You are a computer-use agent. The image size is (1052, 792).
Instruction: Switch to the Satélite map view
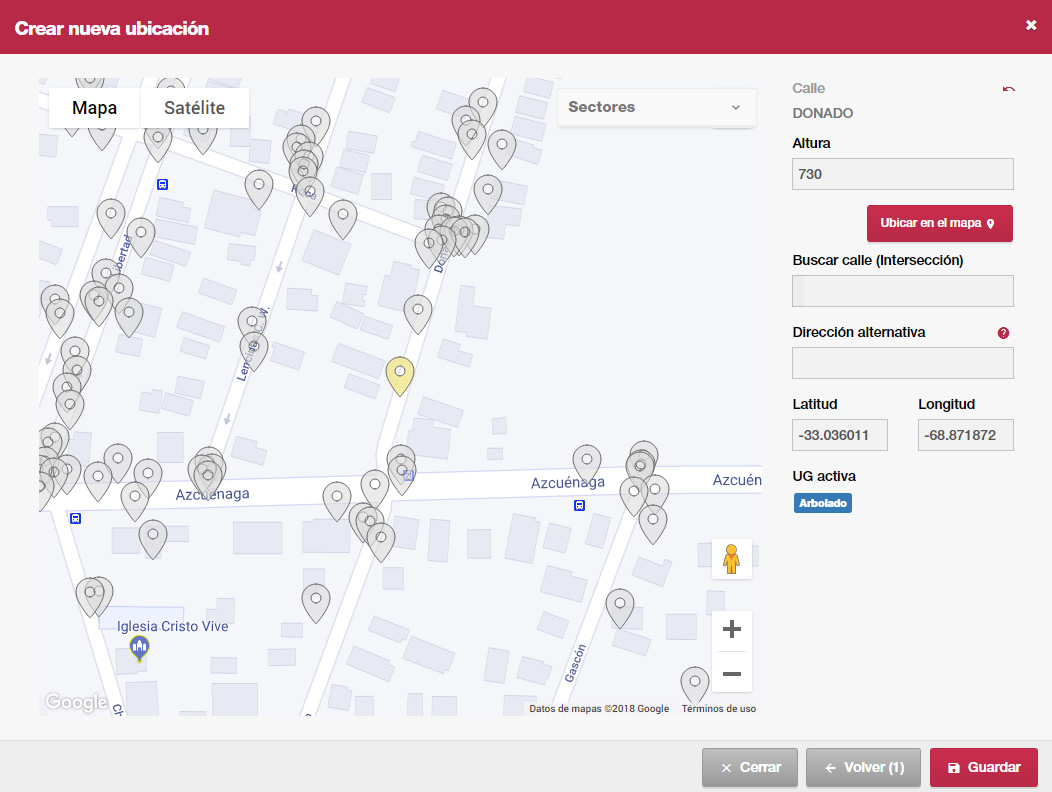click(x=194, y=108)
